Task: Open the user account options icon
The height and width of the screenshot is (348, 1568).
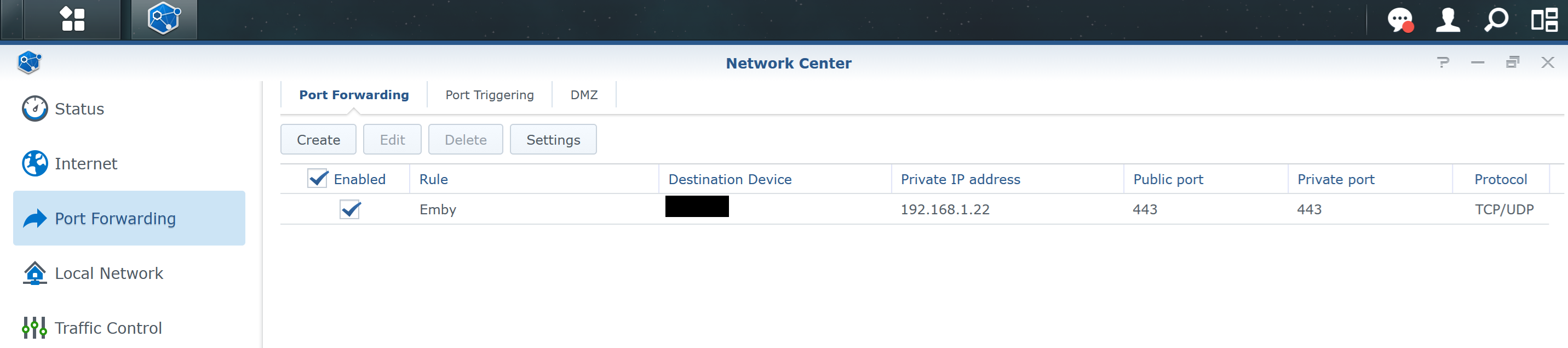Action: coord(1448,20)
